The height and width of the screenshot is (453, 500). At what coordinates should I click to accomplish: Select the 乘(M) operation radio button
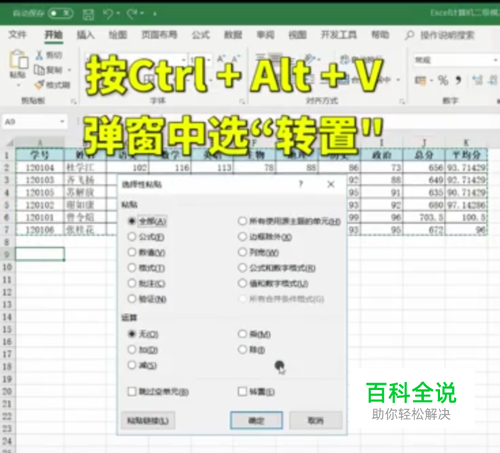point(242,334)
